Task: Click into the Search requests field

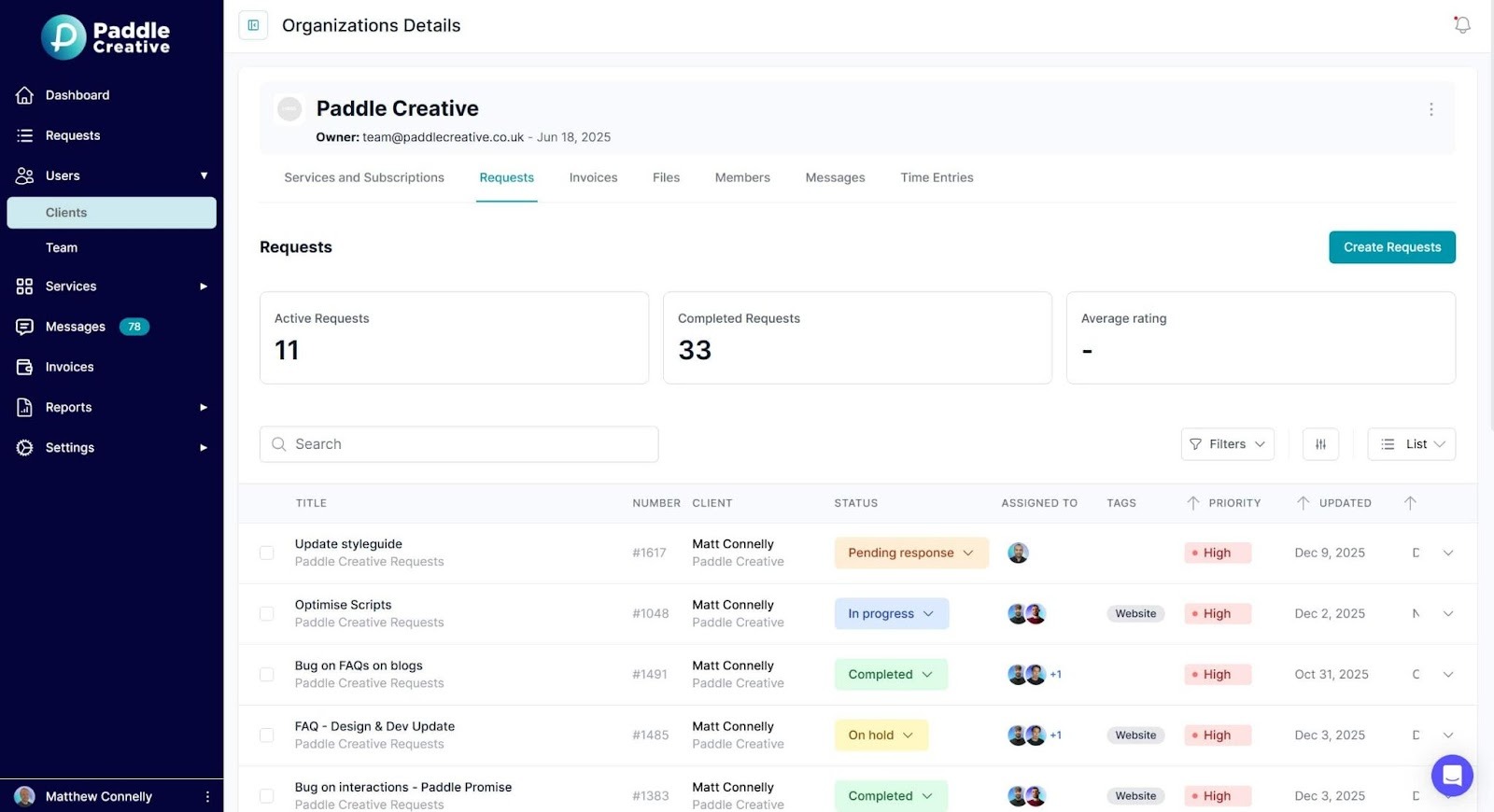Action: [459, 444]
